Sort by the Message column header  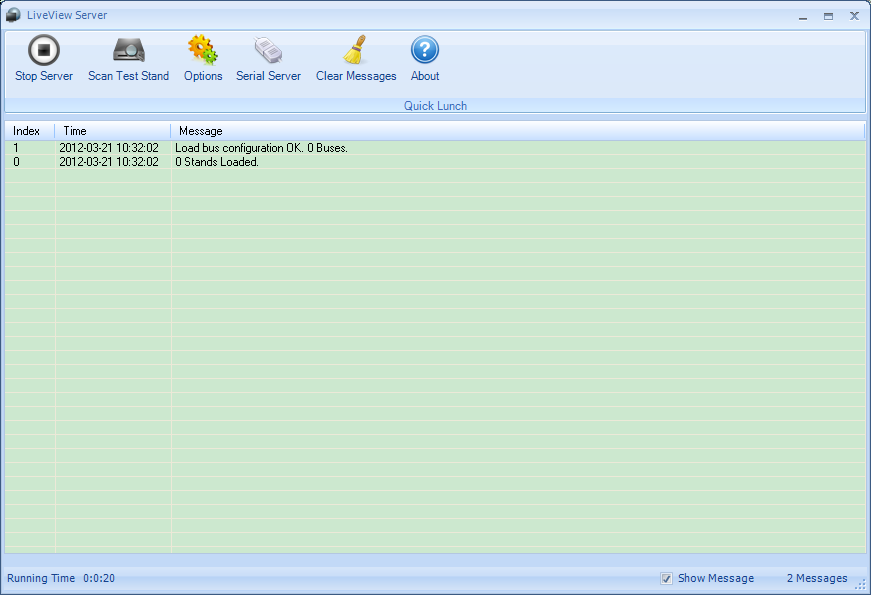point(518,131)
